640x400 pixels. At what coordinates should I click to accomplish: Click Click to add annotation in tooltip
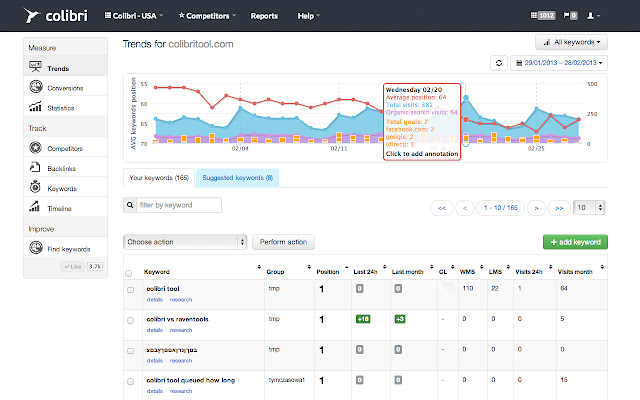click(x=422, y=154)
